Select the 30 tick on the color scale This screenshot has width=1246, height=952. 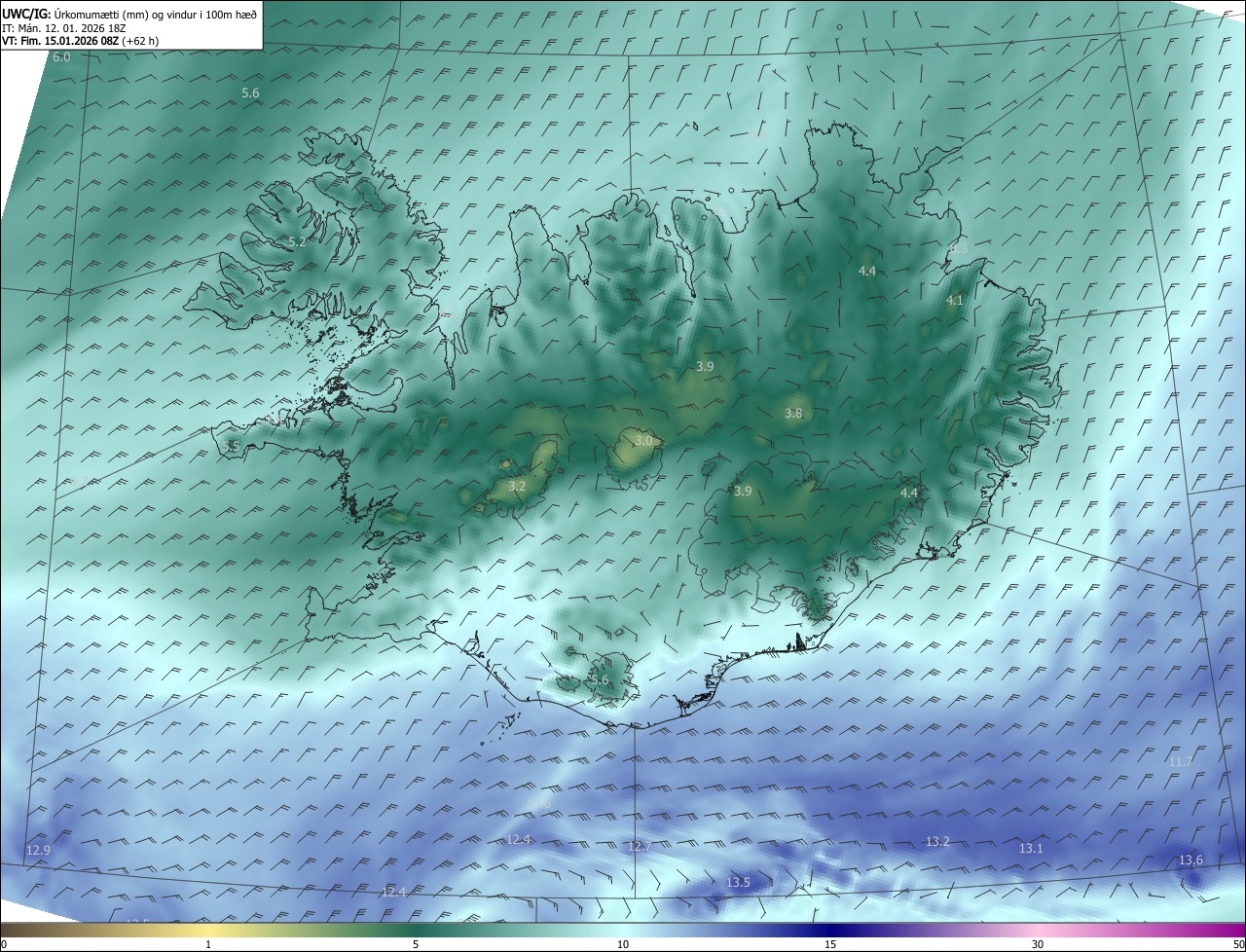1038,944
